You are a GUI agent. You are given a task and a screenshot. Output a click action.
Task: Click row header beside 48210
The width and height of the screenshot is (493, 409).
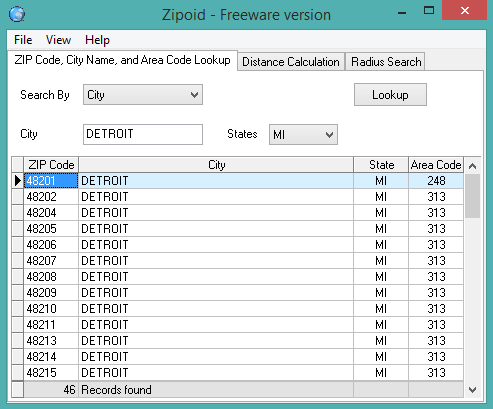(x=18, y=309)
